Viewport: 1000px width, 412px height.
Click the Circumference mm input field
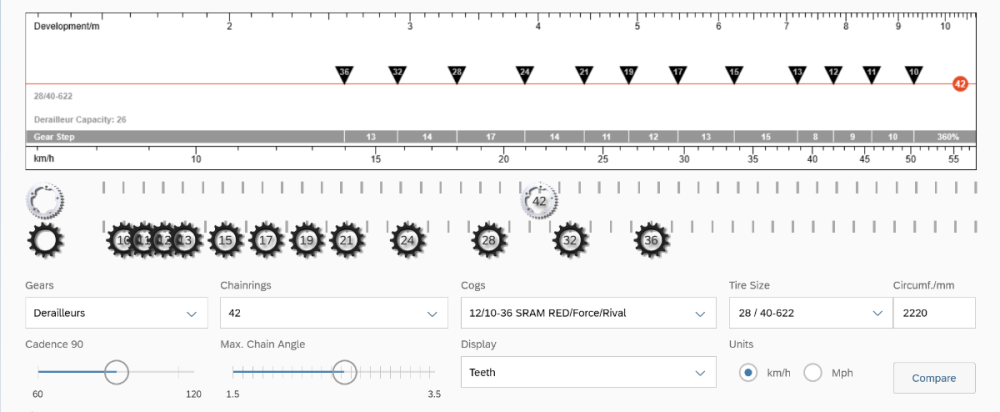coord(933,313)
